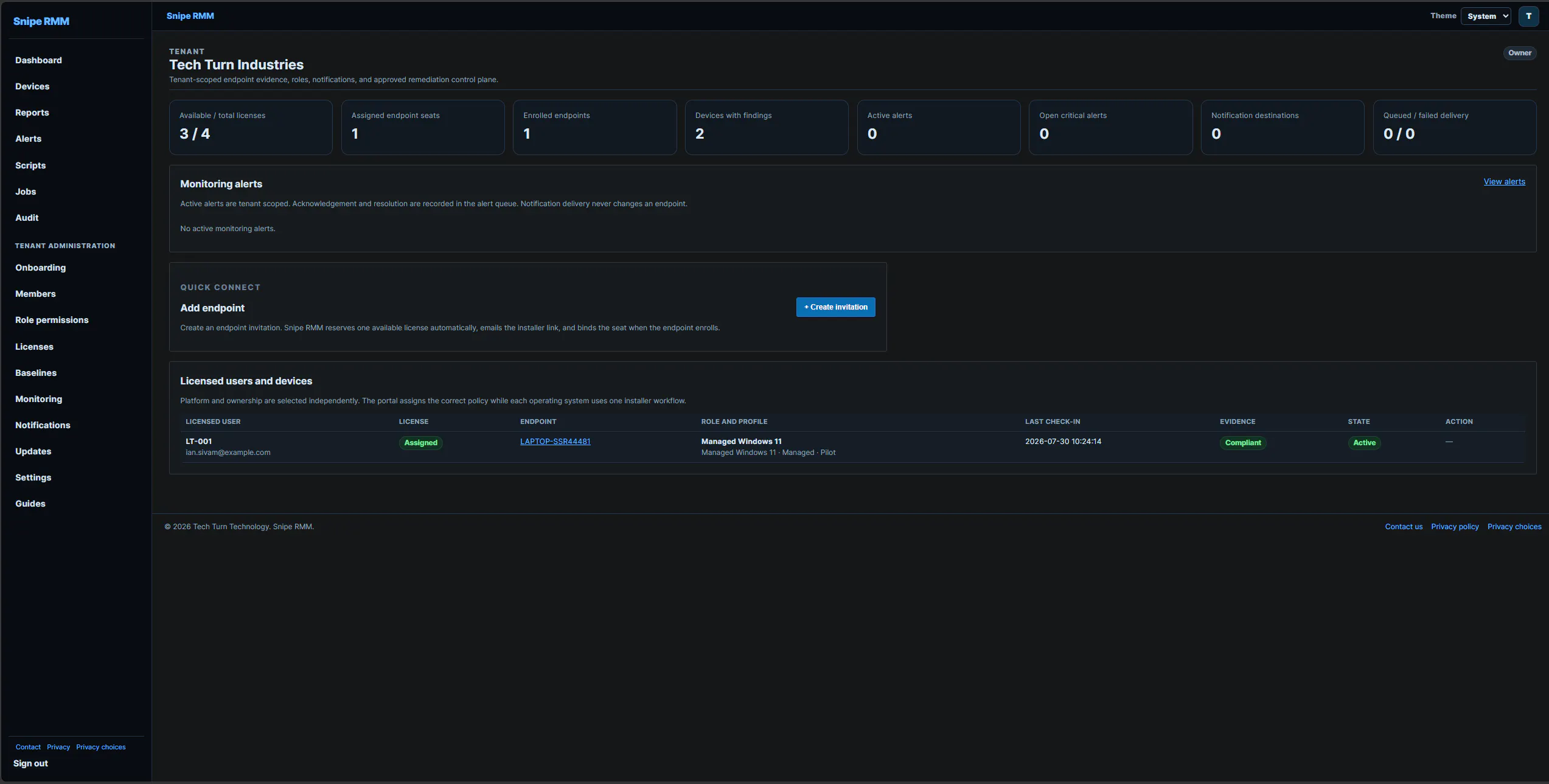The width and height of the screenshot is (1549, 784).
Task: Navigate to Licenses
Action: 34,347
